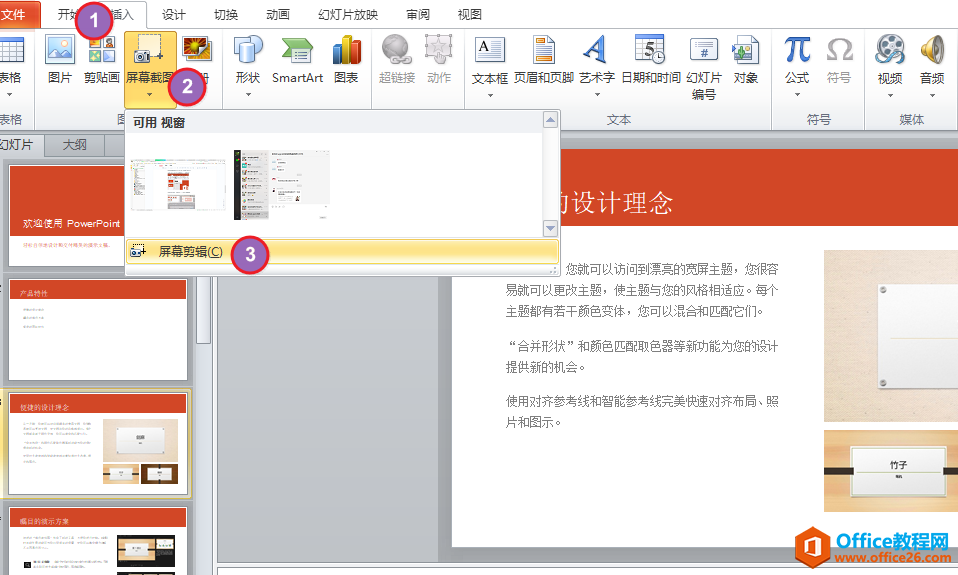This screenshot has height=575, width=958.
Task: Click the 屏幕截图 screenshot camera icon
Action: (149, 49)
